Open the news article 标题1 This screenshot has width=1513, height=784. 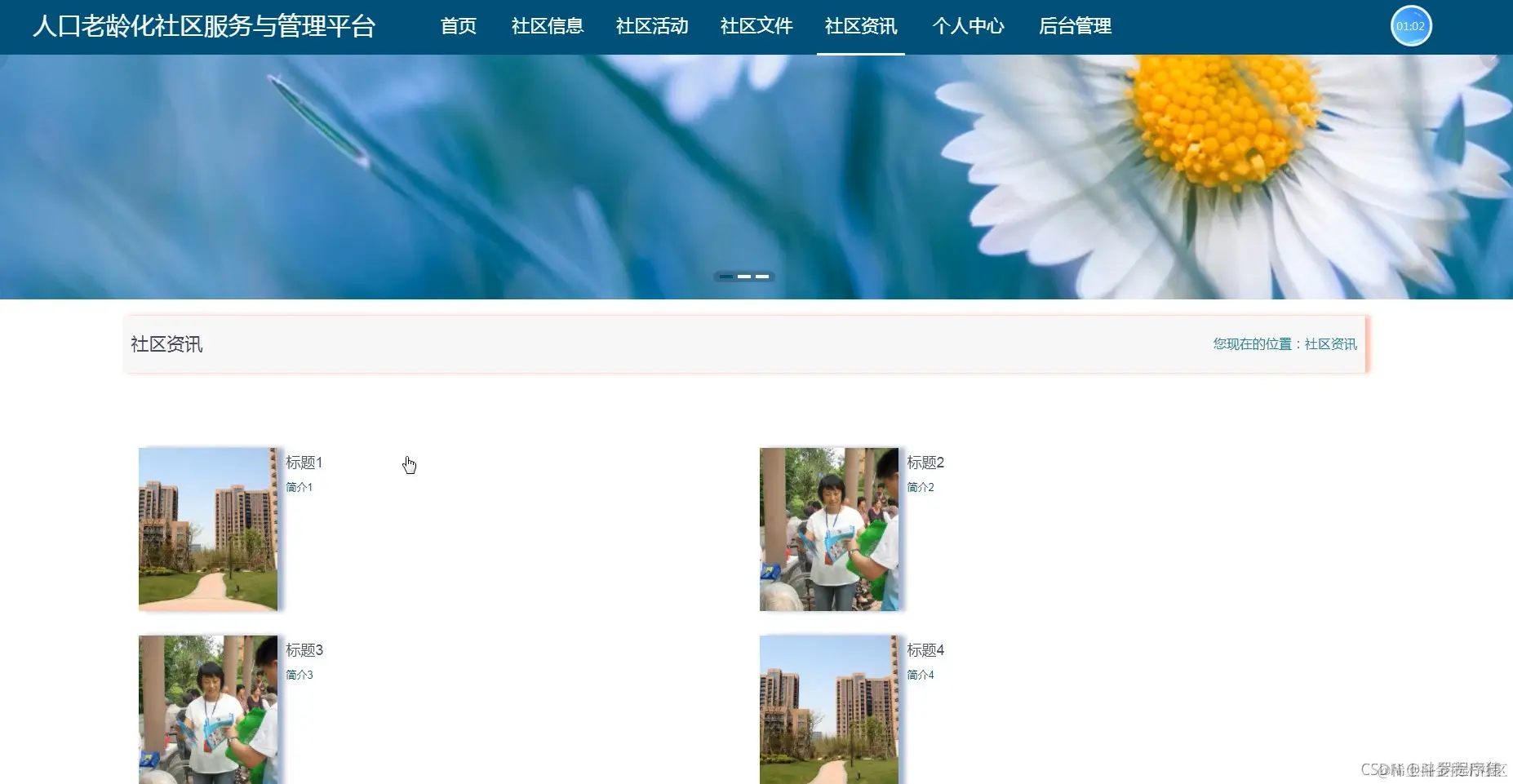coord(304,463)
